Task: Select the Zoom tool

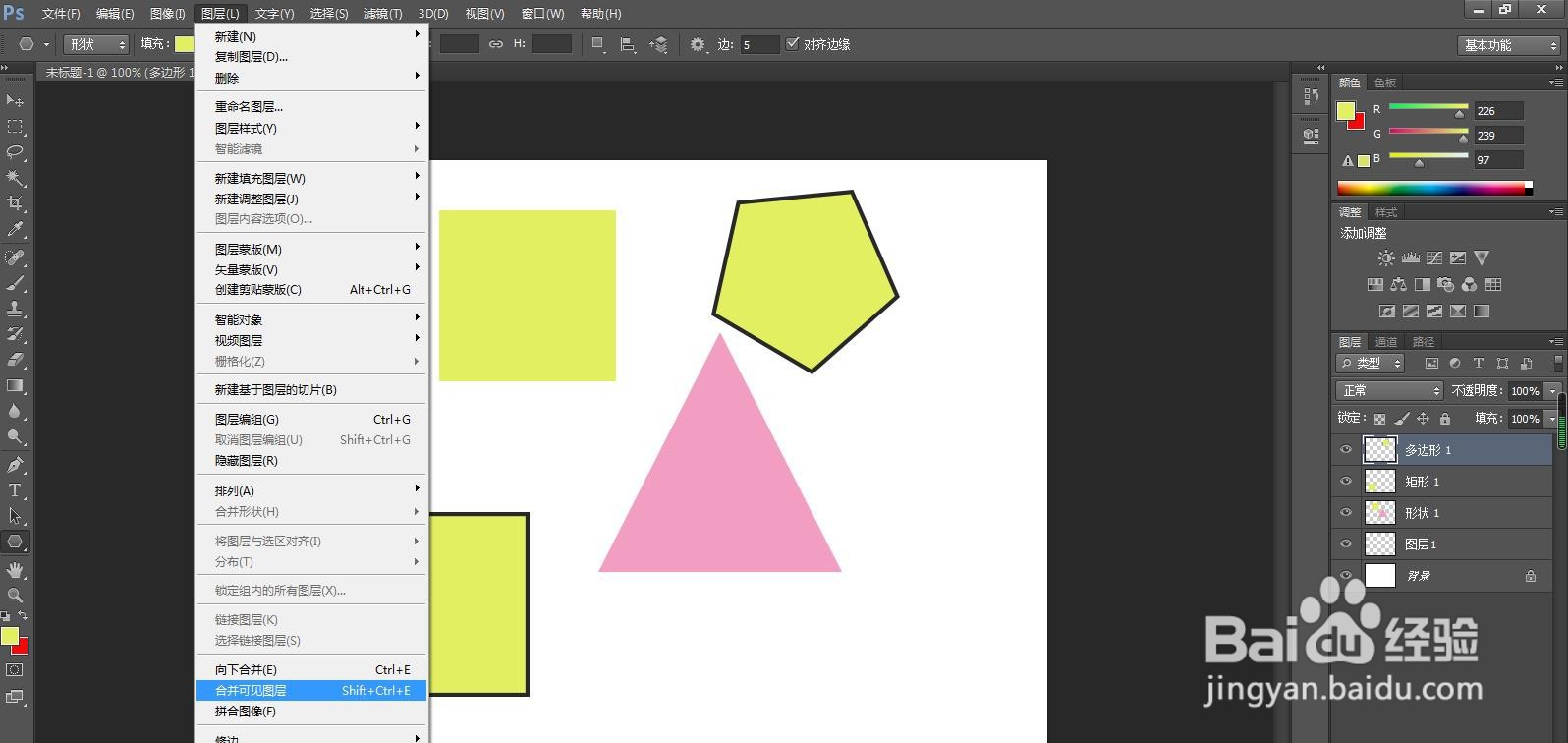Action: point(15,596)
